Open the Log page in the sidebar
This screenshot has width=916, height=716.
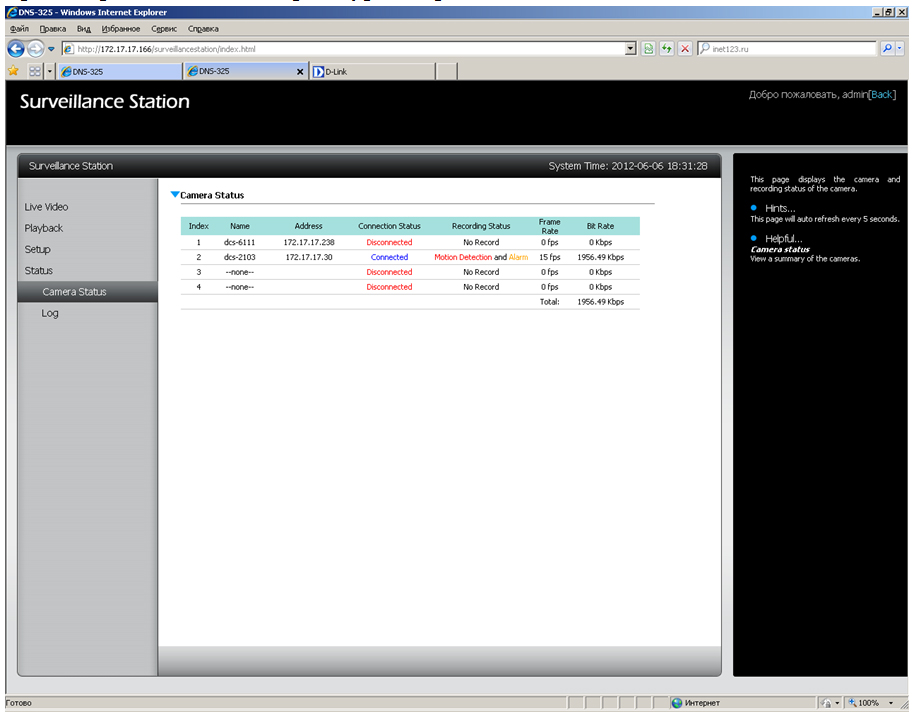coord(50,313)
